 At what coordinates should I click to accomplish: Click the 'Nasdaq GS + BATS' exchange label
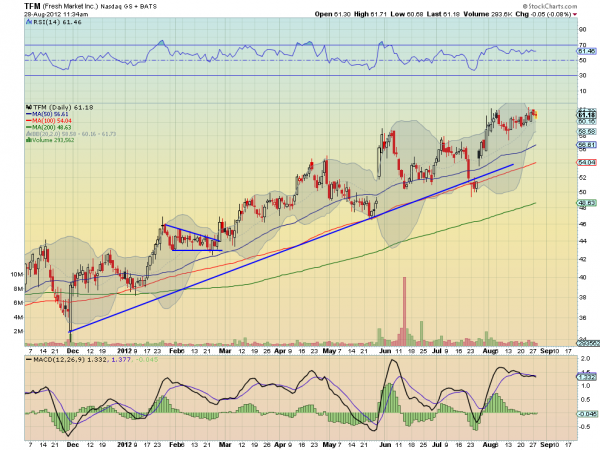click(129, 7)
